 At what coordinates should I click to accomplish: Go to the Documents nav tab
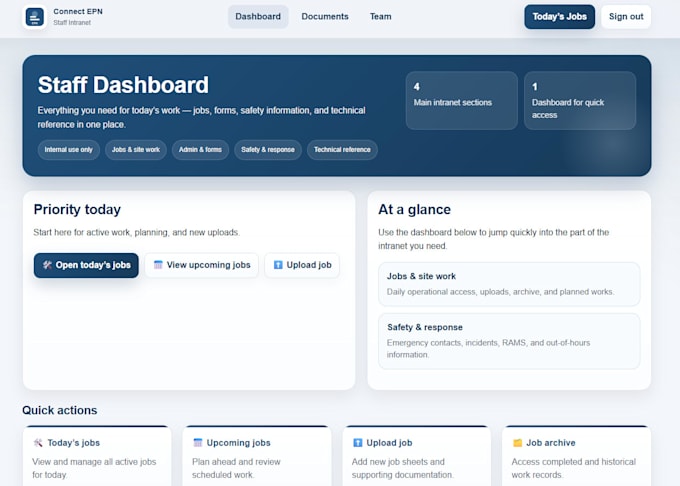325,16
